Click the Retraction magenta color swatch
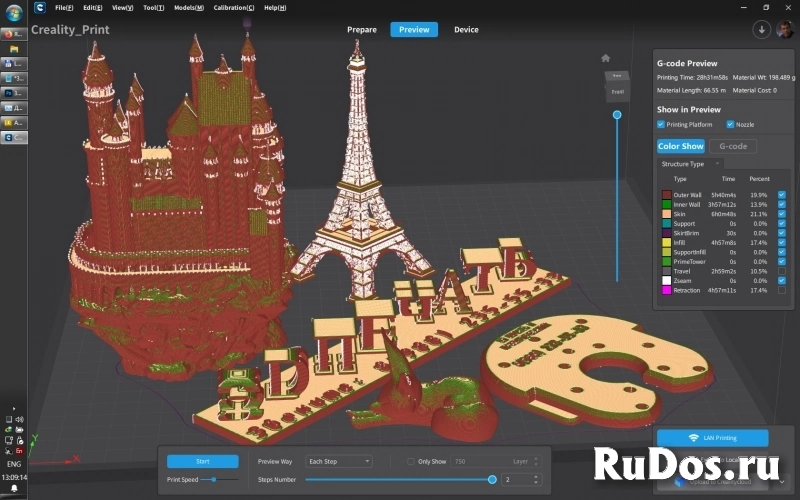 (666, 290)
